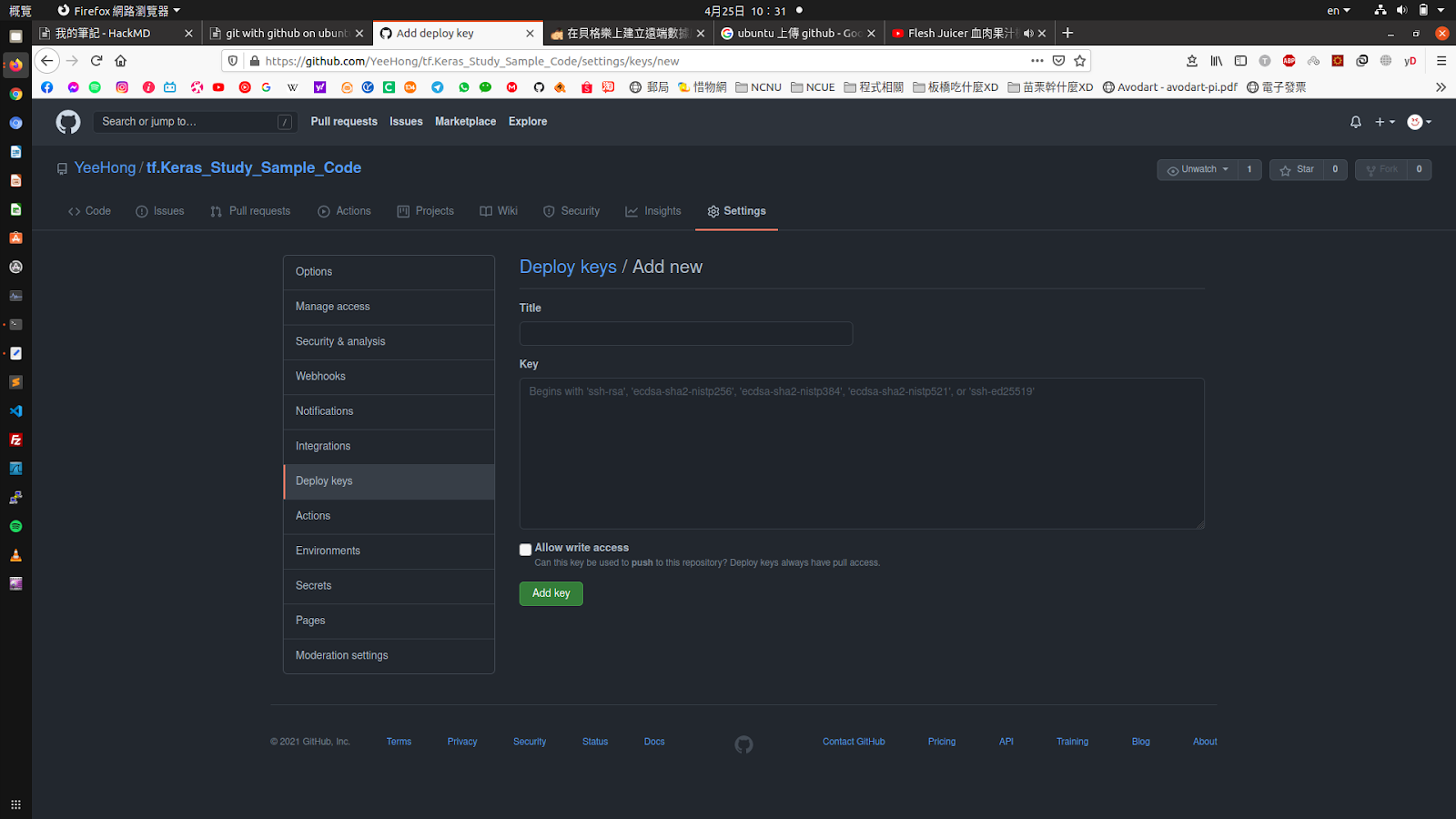Image resolution: width=1456 pixels, height=819 pixels.
Task: Open FileZilla from the dock
Action: [x=15, y=440]
